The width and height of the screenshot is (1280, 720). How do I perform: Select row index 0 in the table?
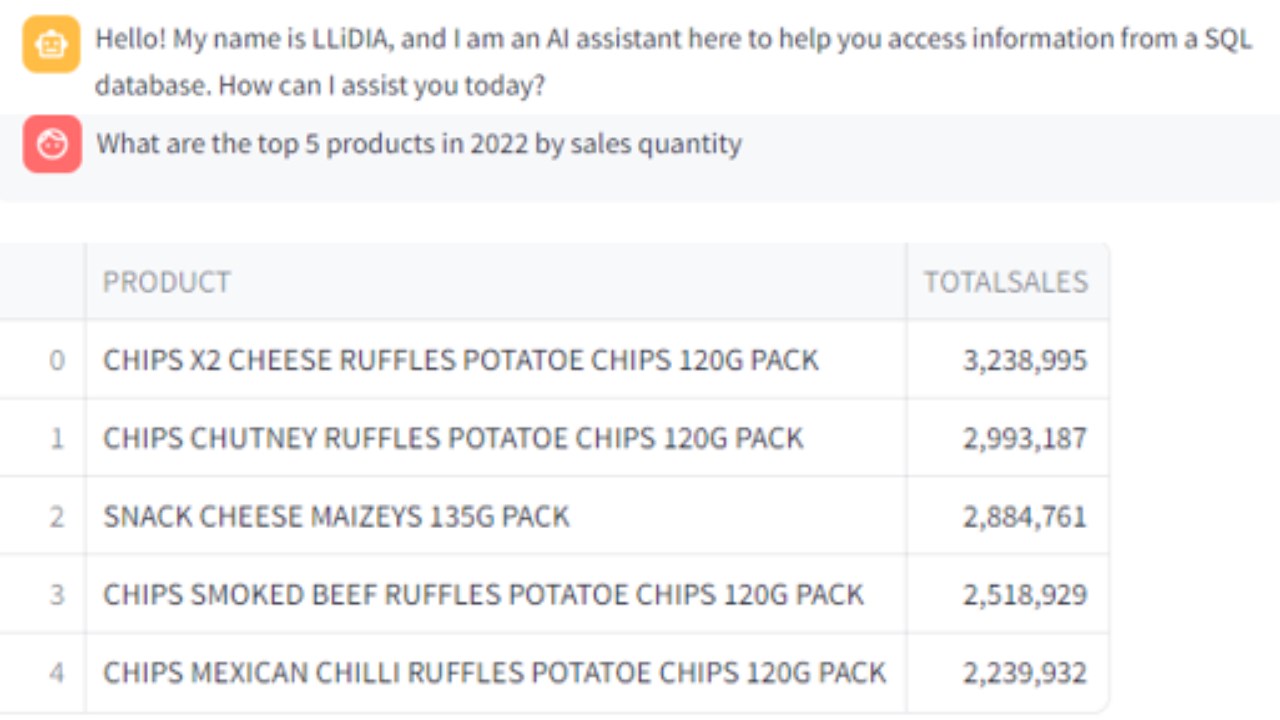pyautogui.click(x=57, y=360)
